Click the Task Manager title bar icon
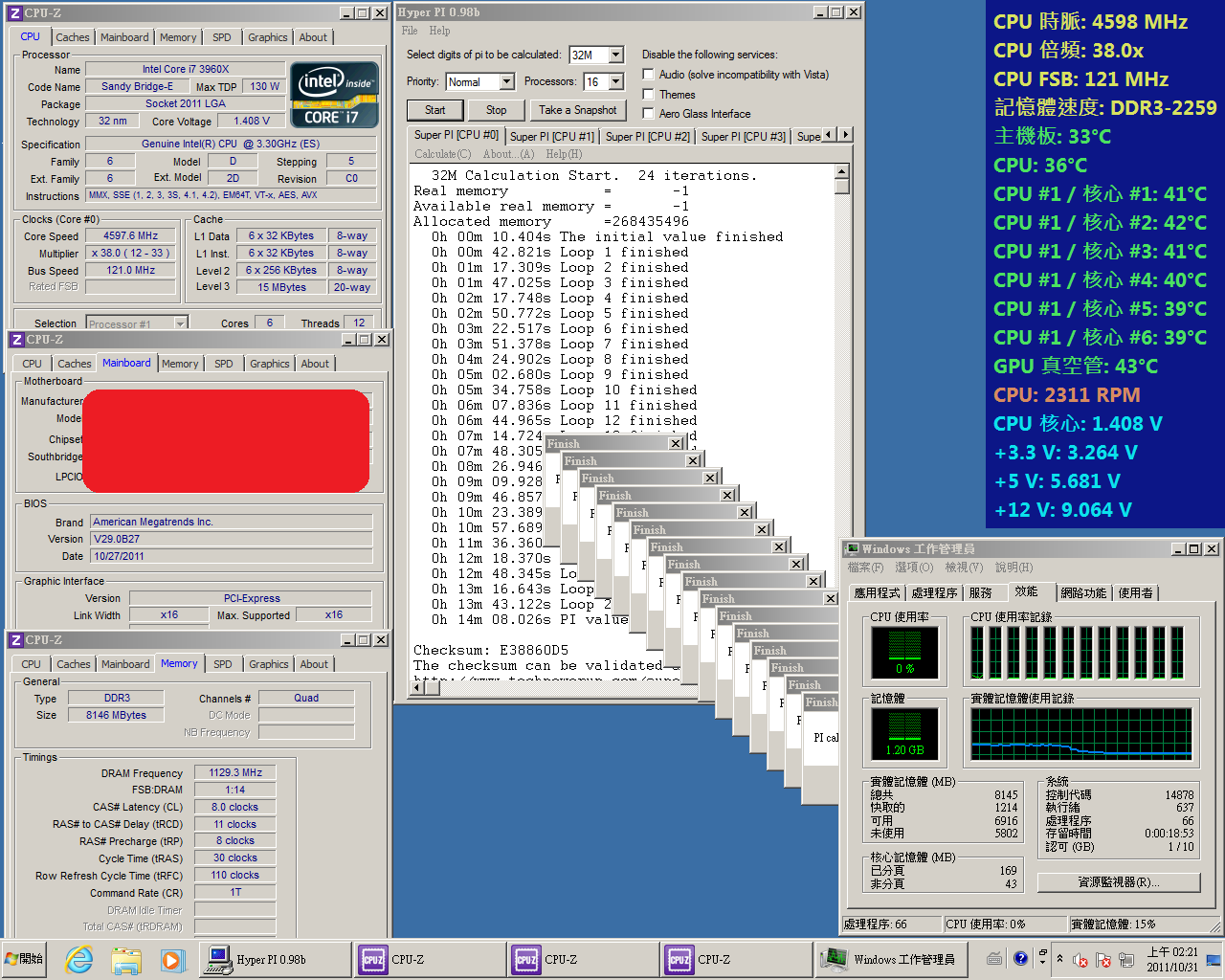 coord(852,549)
